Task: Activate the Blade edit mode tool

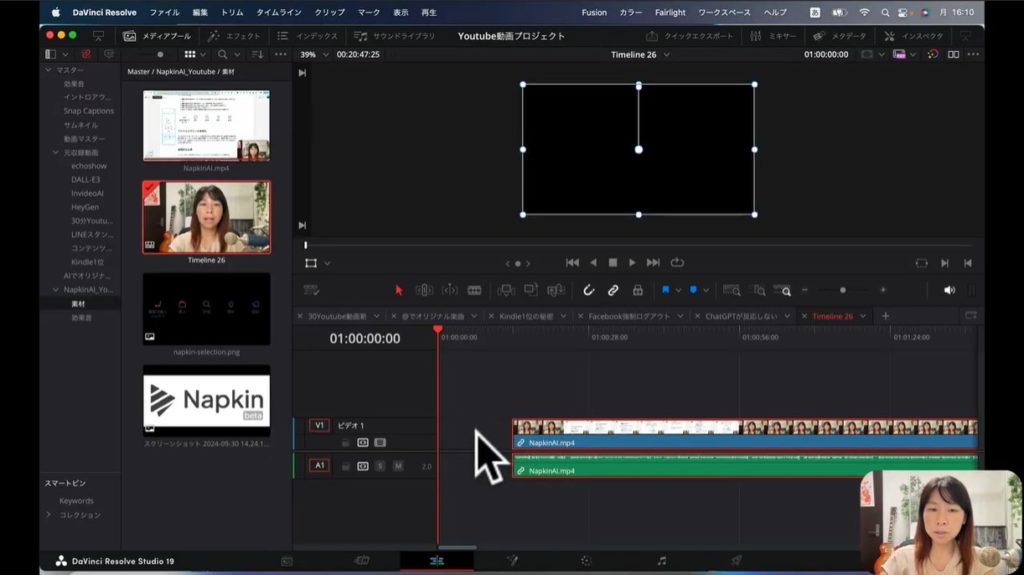Action: coord(474,290)
